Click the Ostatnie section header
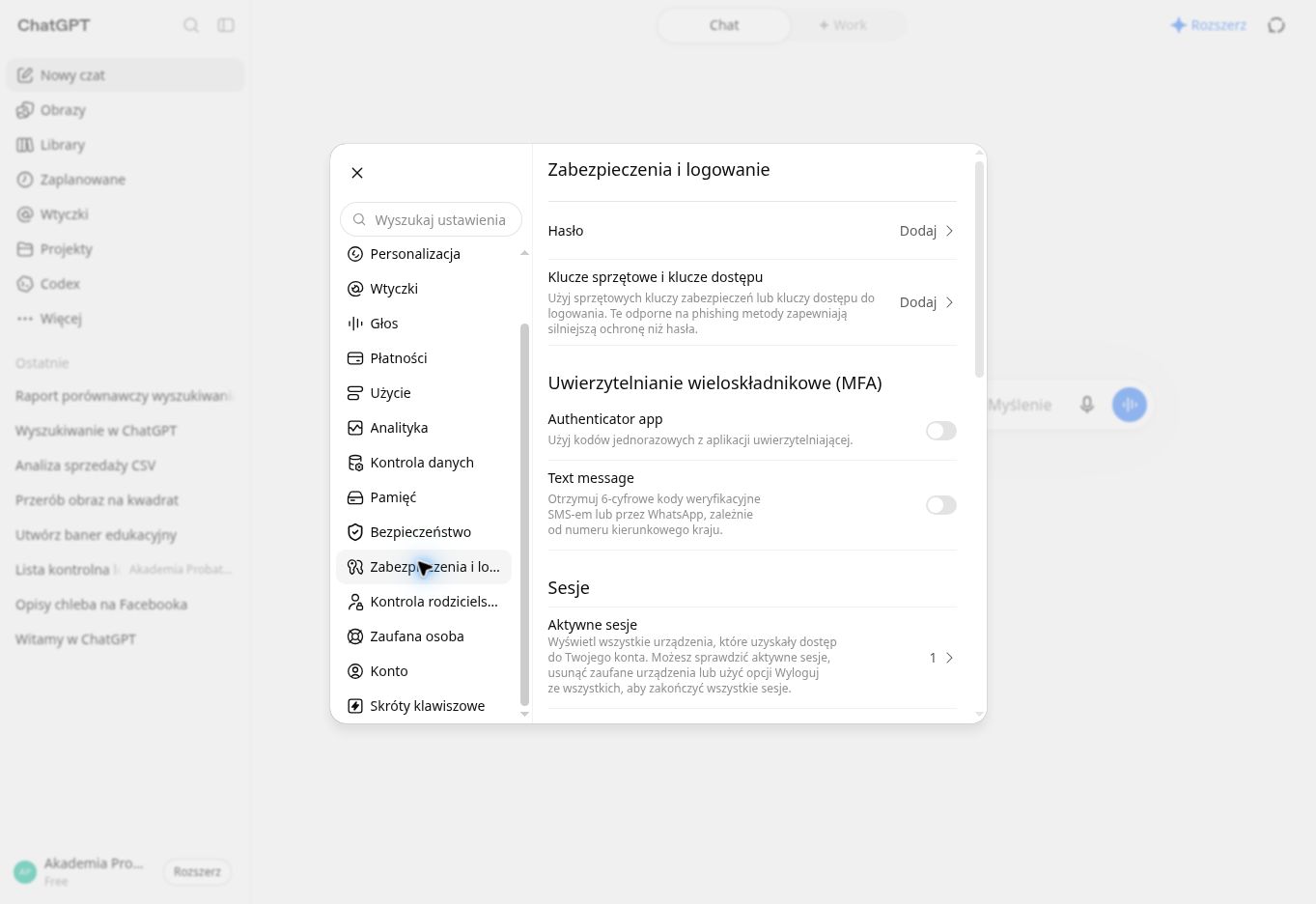 (42, 363)
